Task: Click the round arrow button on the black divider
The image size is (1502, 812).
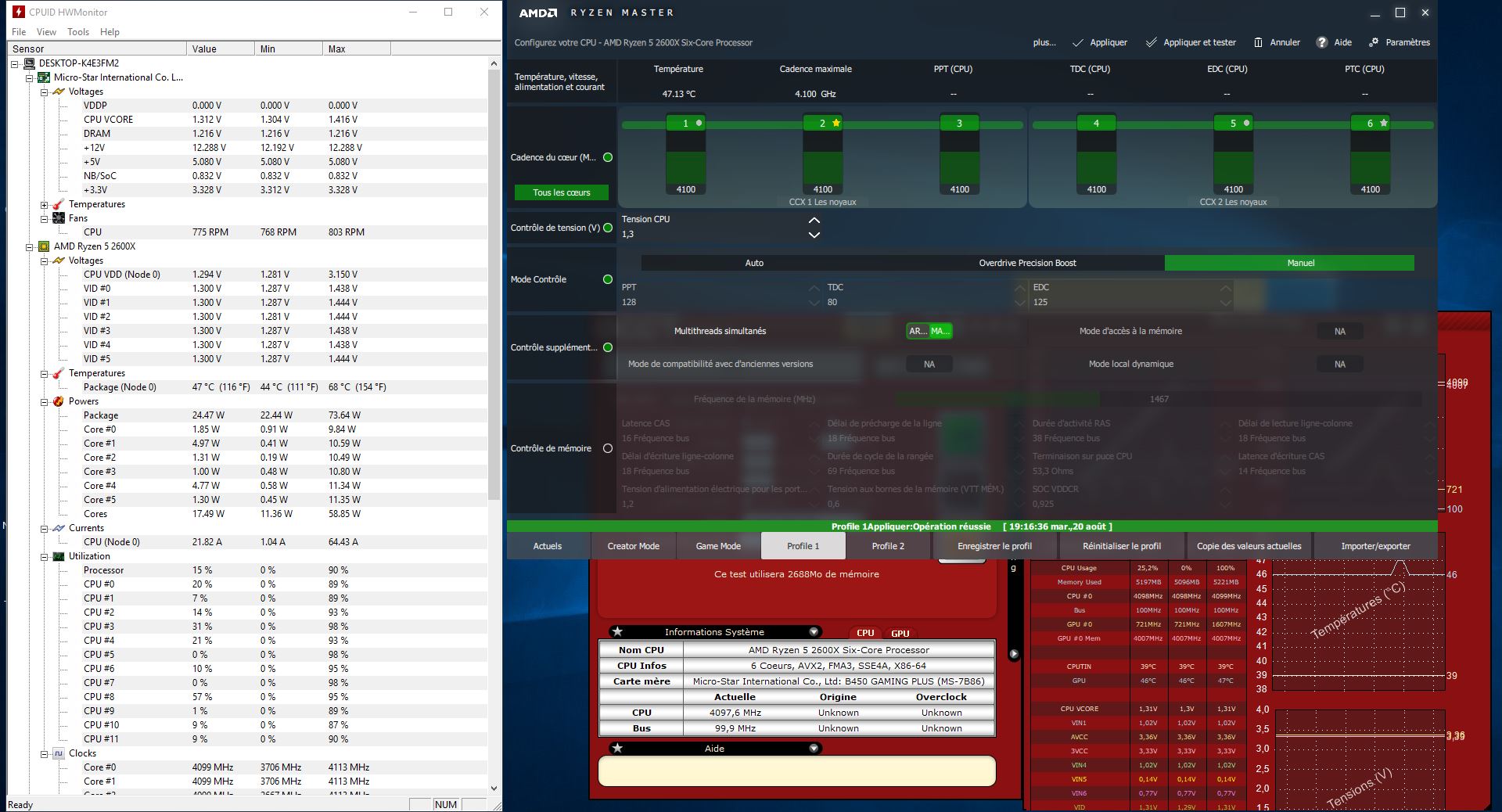Action: [x=1014, y=654]
